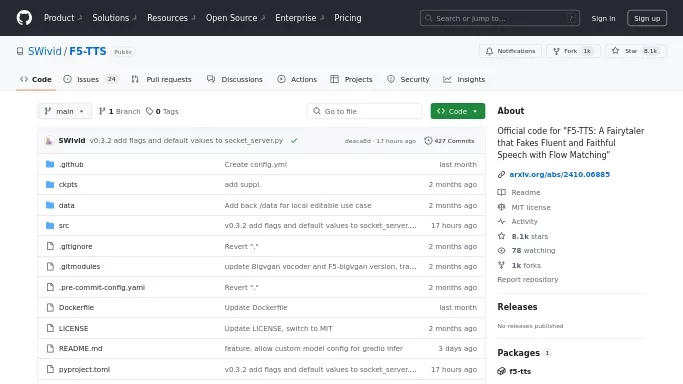Open the green Code dropdown button

point(458,111)
